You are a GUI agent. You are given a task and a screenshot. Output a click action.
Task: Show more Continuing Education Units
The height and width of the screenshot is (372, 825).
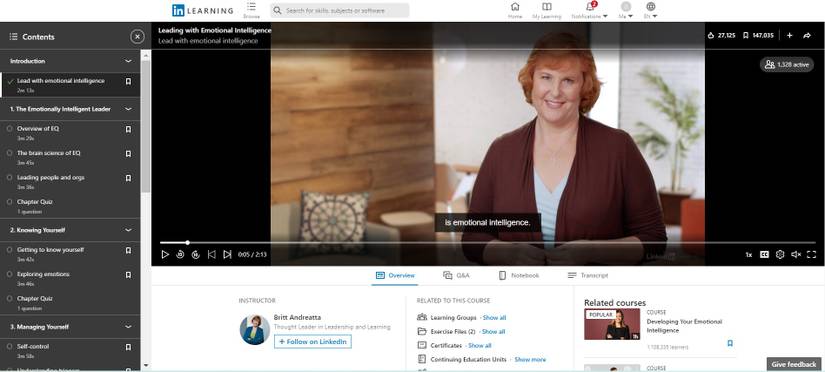pos(530,359)
